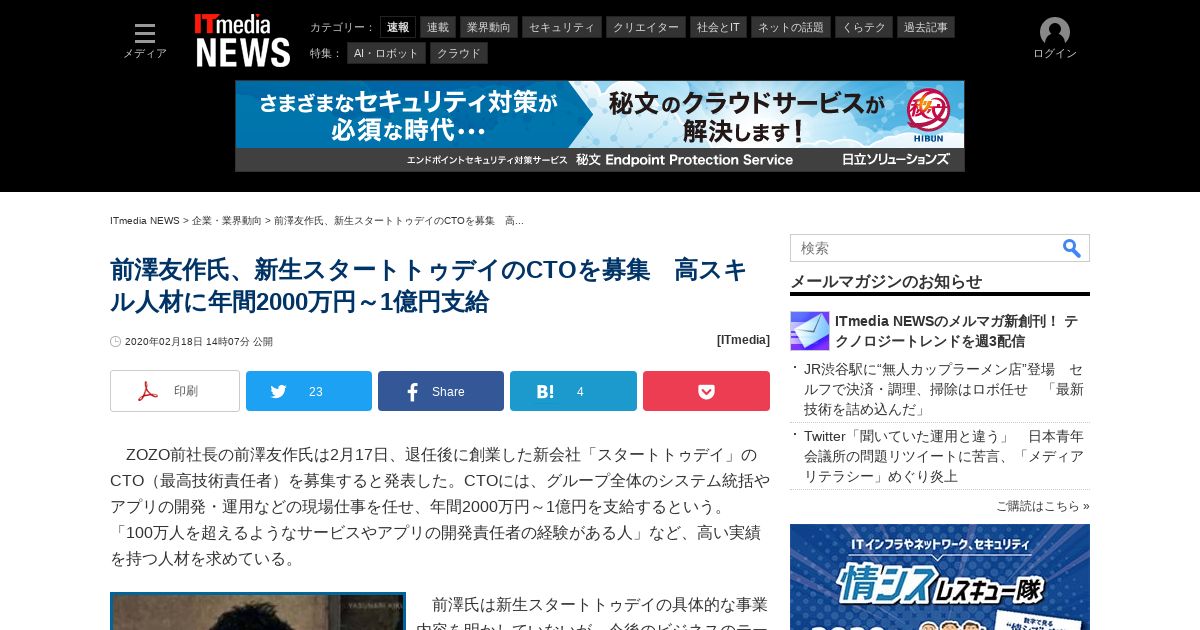The width and height of the screenshot is (1200, 630).
Task: Click the ITmedia NEWS logo
Action: [243, 41]
